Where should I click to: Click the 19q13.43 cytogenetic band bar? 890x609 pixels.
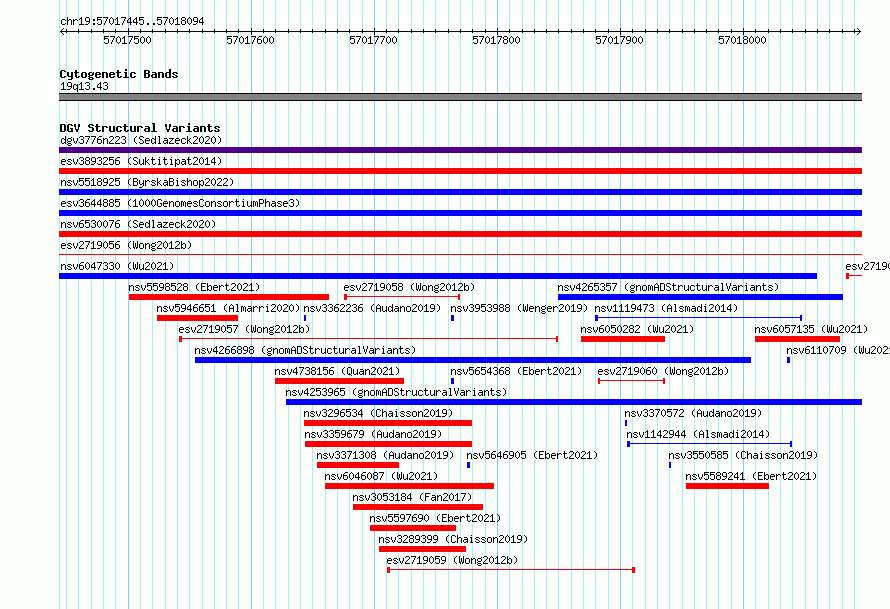(460, 97)
